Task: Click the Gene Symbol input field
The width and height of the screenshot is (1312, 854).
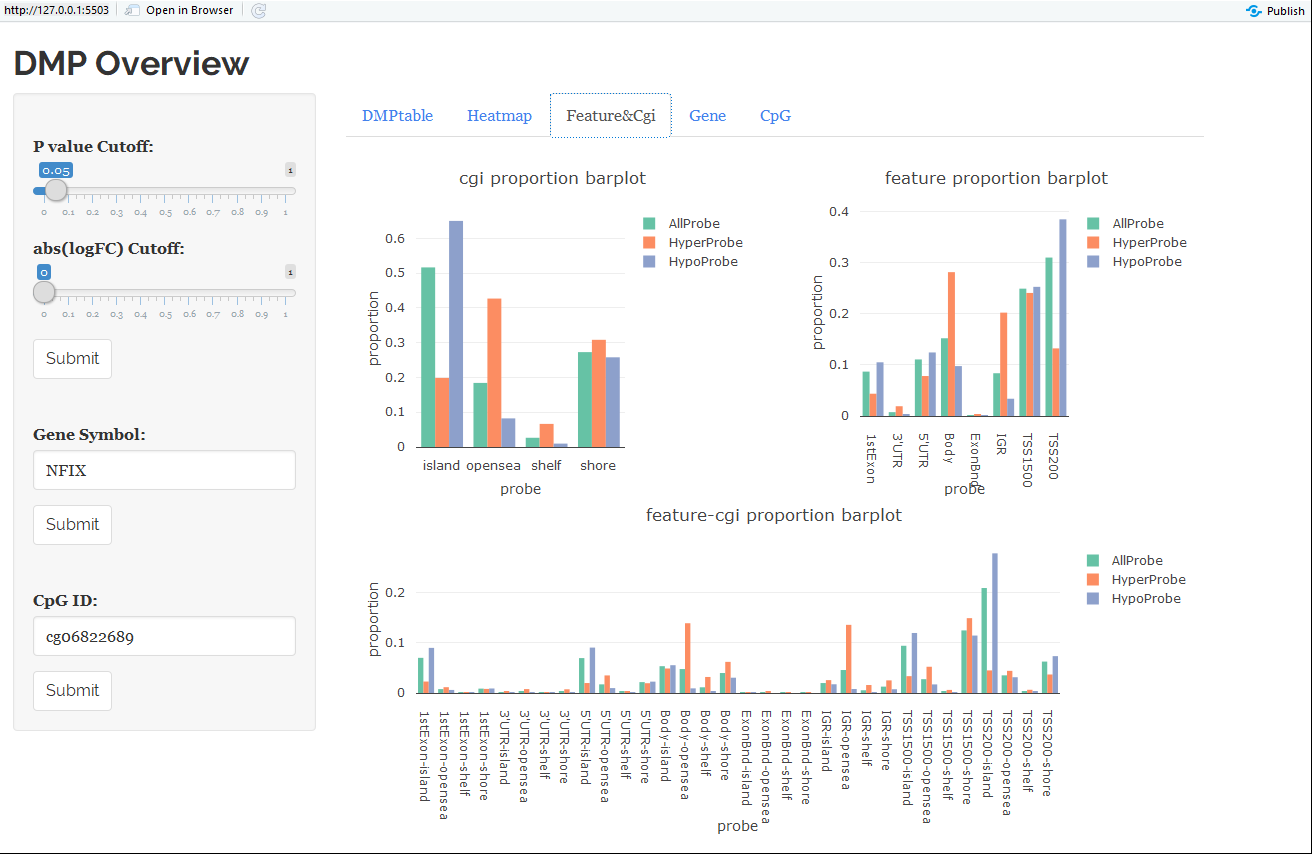Action: [x=164, y=470]
